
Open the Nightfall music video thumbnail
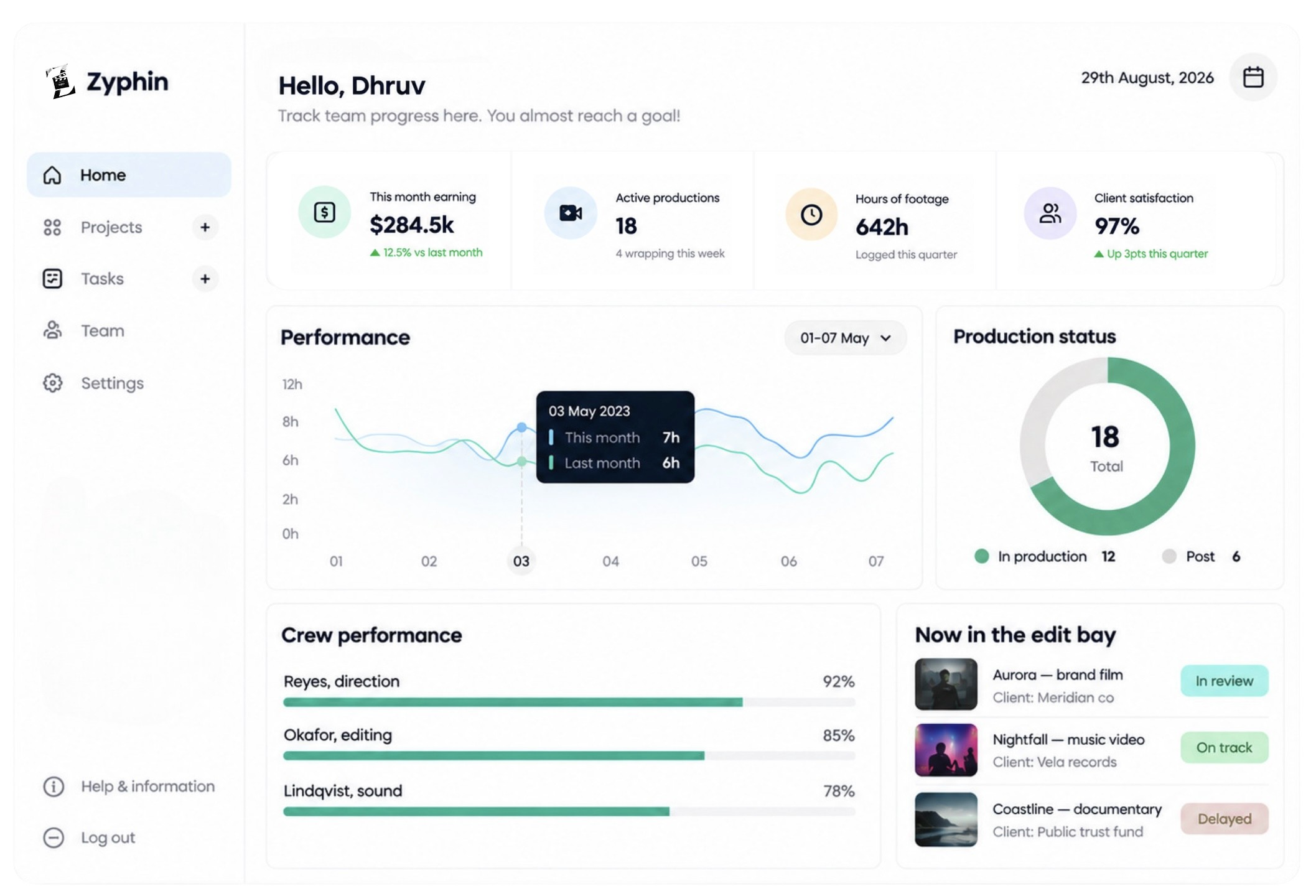[946, 750]
